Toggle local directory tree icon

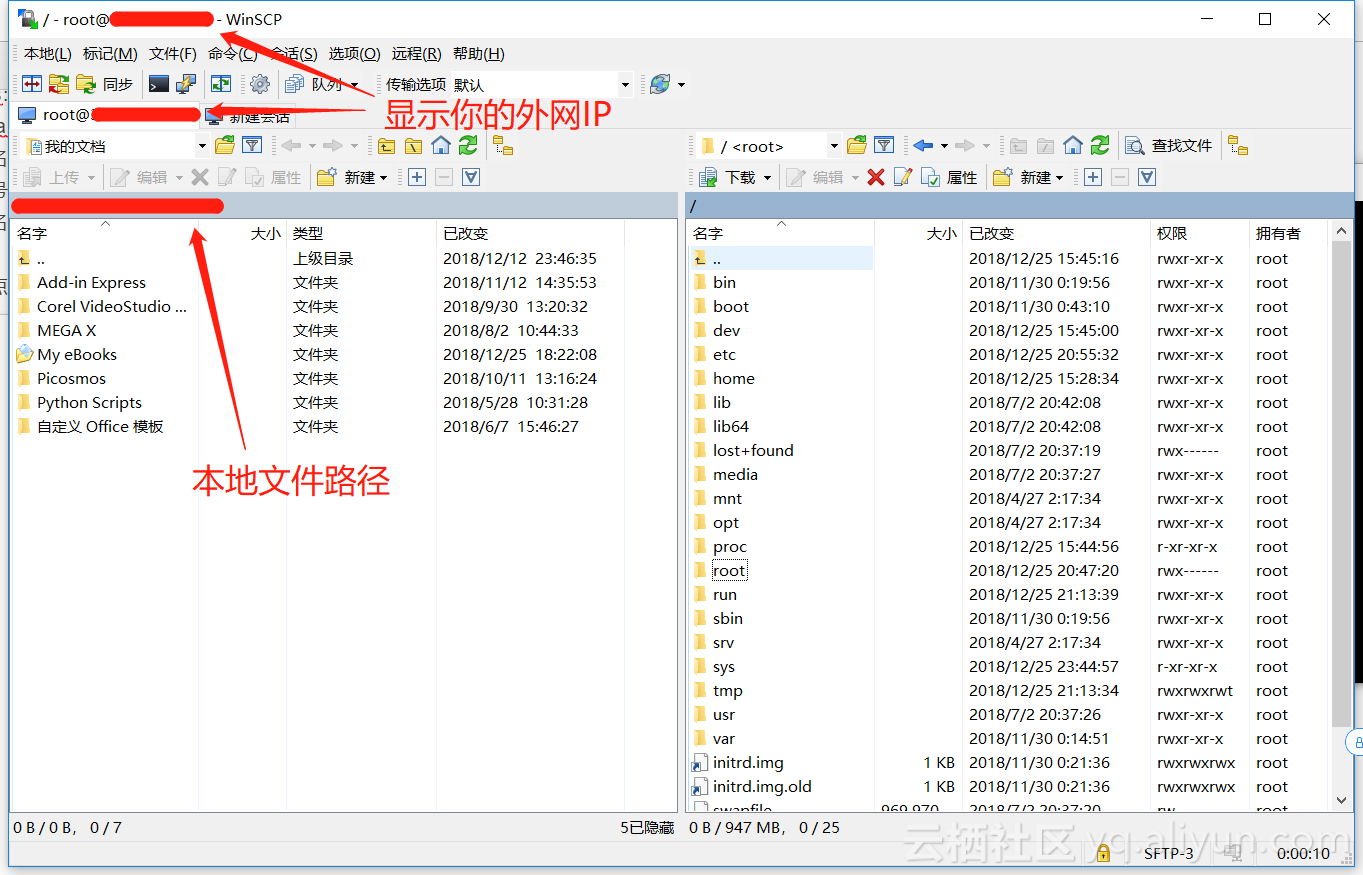[x=503, y=146]
